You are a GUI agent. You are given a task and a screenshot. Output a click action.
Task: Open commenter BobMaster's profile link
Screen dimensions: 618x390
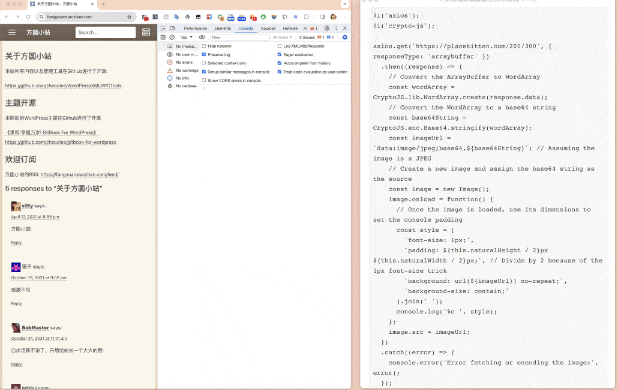click(x=35, y=328)
